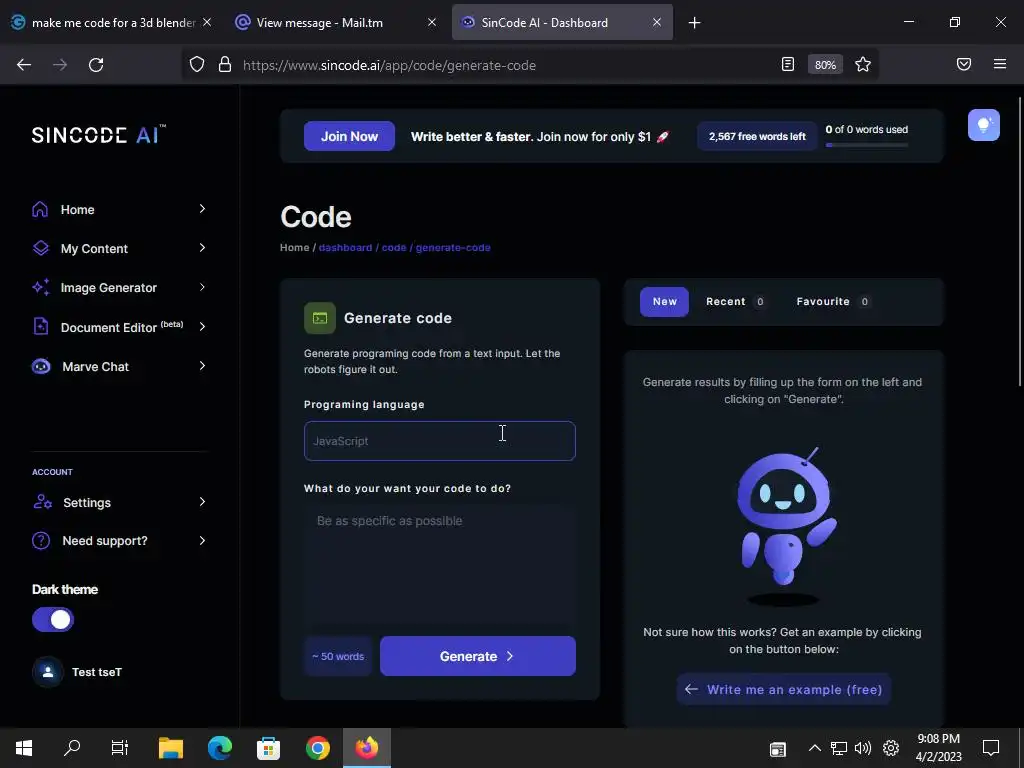Click the Generate code terminal icon
Image resolution: width=1024 pixels, height=768 pixels.
point(319,318)
